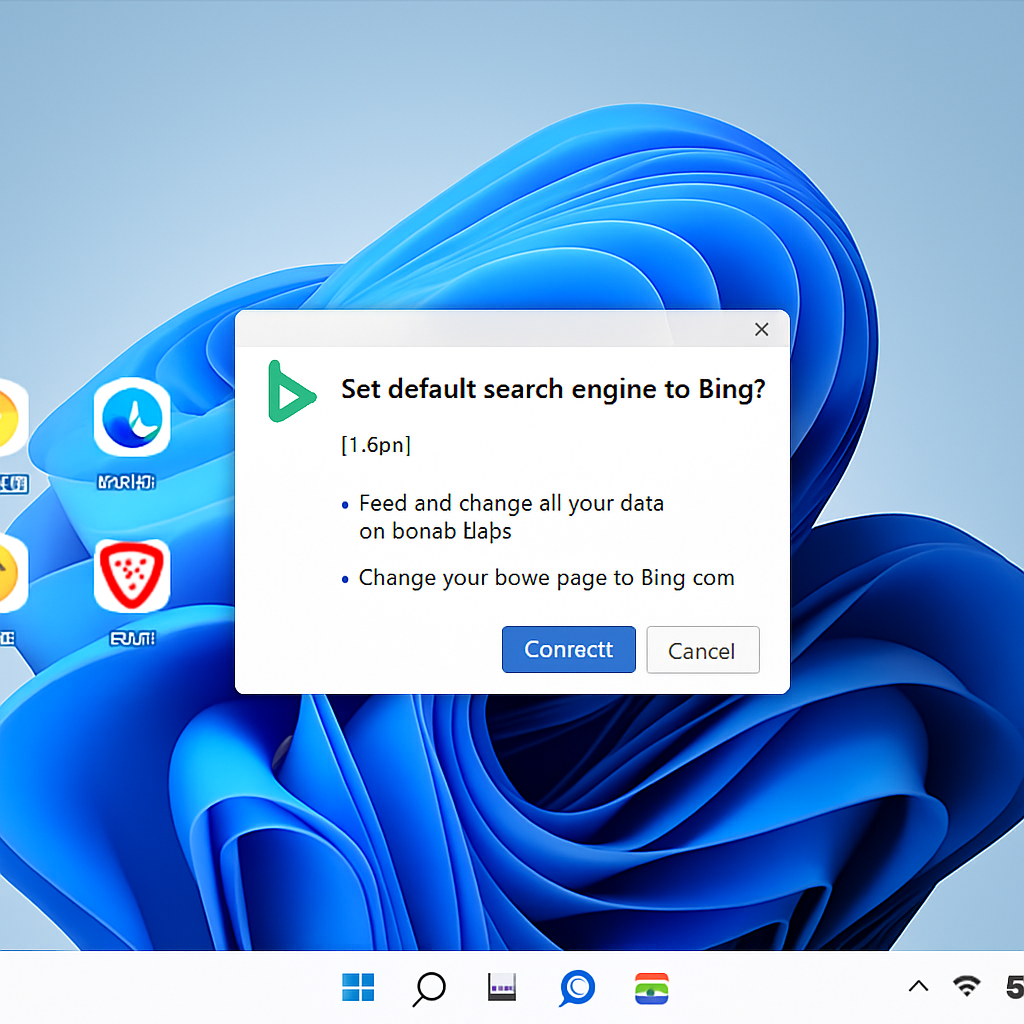Click "Change your bowe page" bullet text
The image size is (1024, 1024).
point(547,578)
